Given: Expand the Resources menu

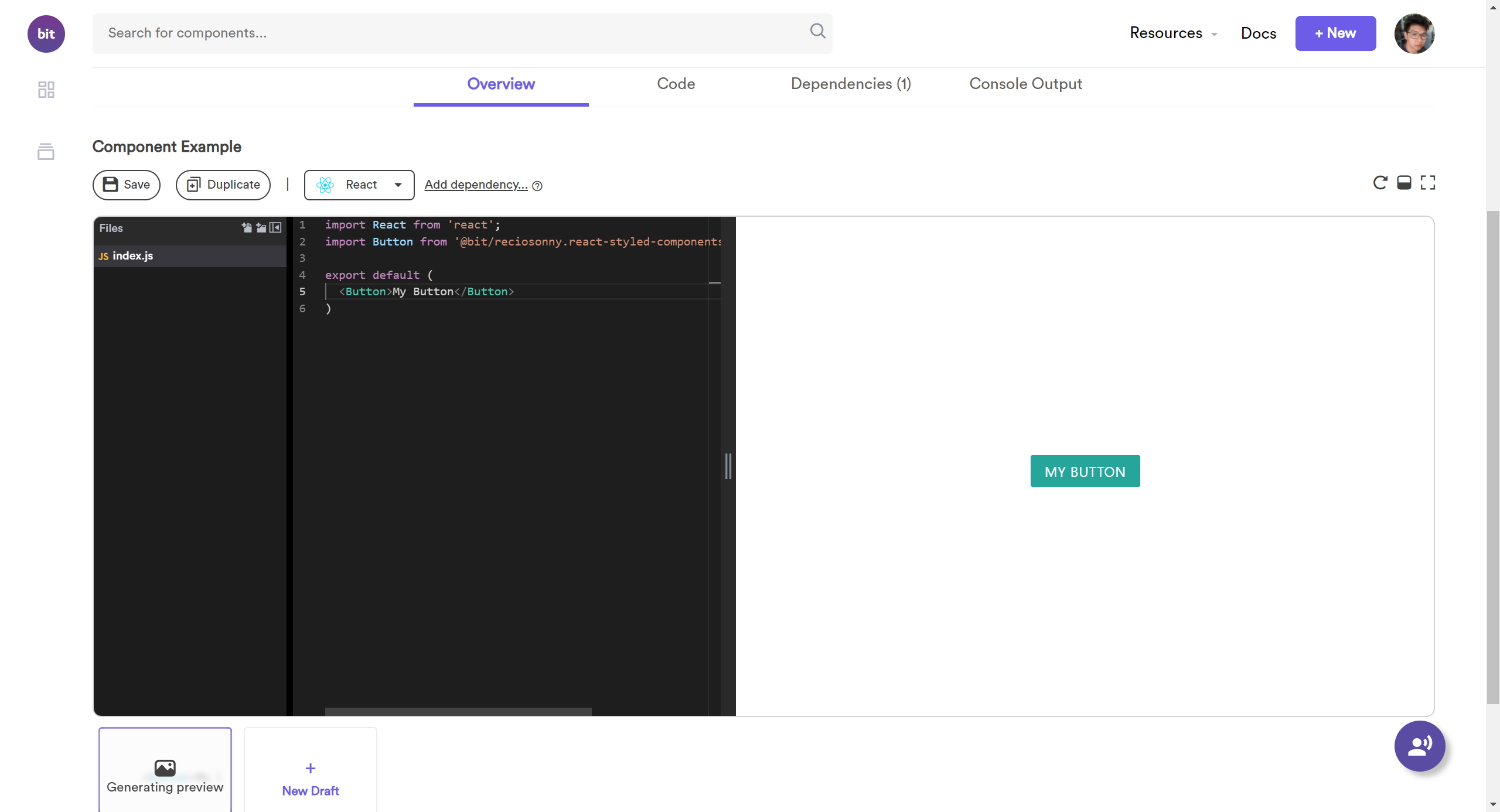Looking at the screenshot, I should [1173, 33].
